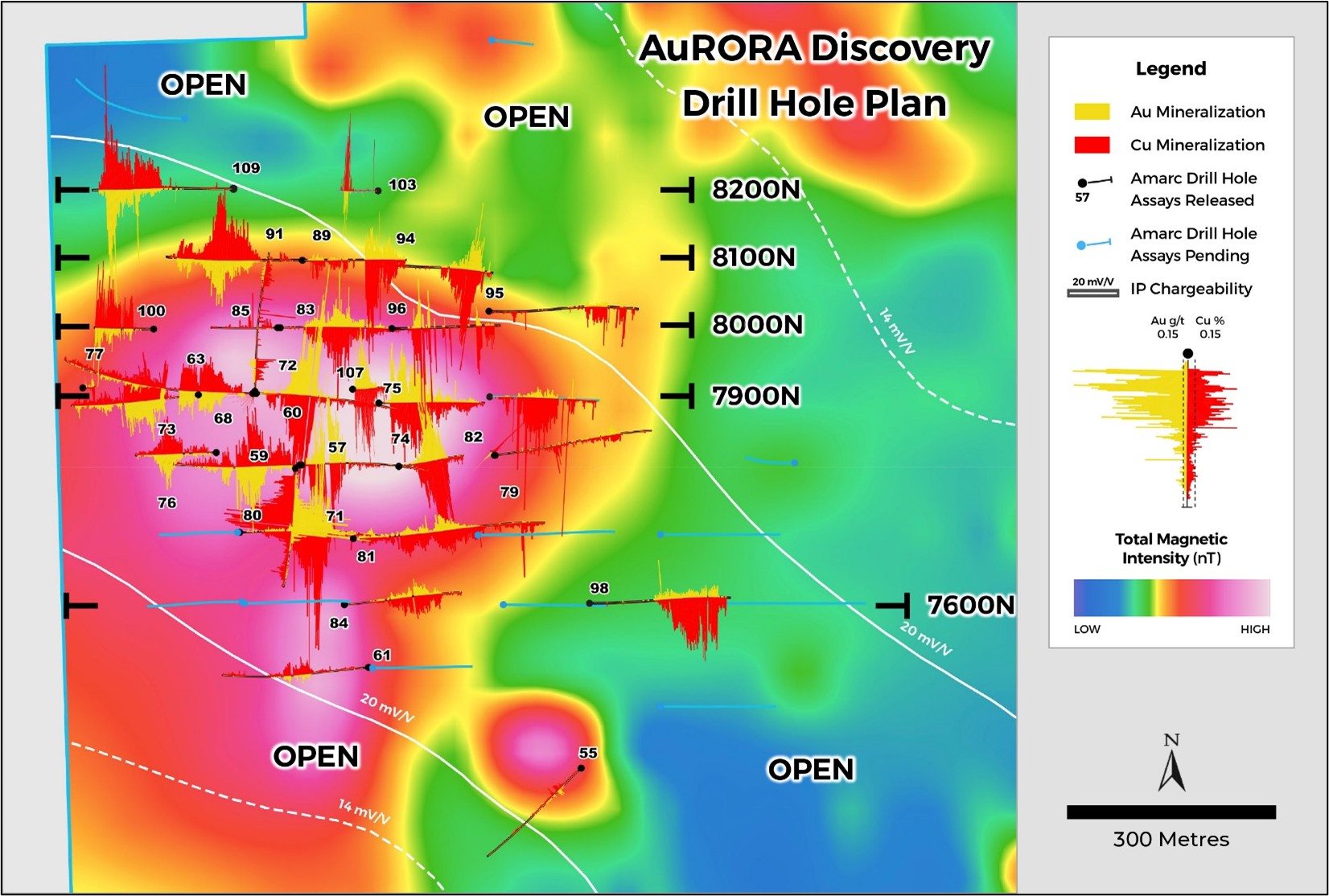Click the AuRORA Discovery title text
The height and width of the screenshot is (896, 1329).
pos(814,48)
